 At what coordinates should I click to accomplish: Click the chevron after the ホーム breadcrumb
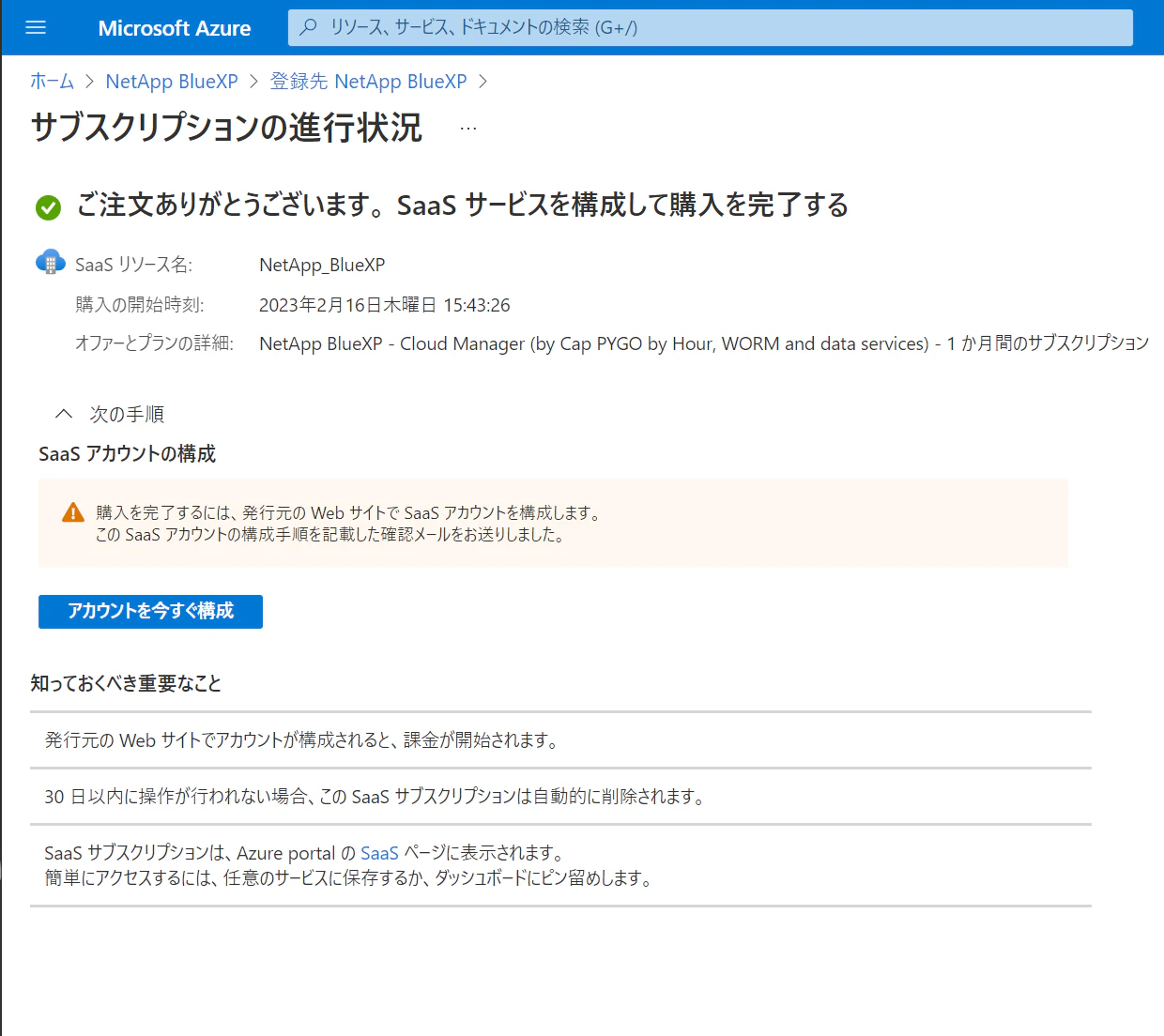90,82
